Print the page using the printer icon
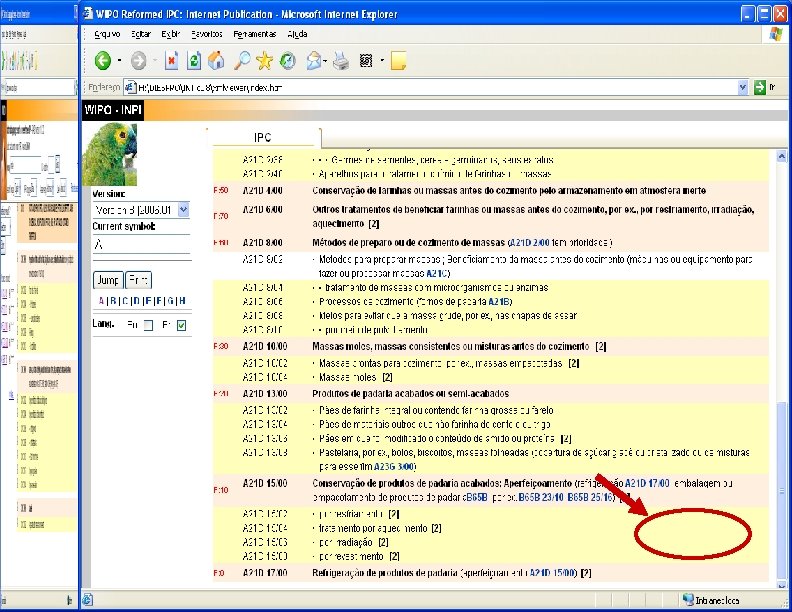 341,61
